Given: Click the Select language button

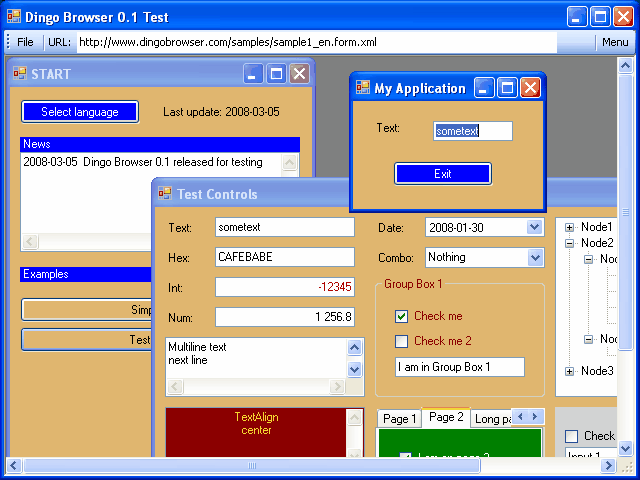Looking at the screenshot, I should pos(80,112).
